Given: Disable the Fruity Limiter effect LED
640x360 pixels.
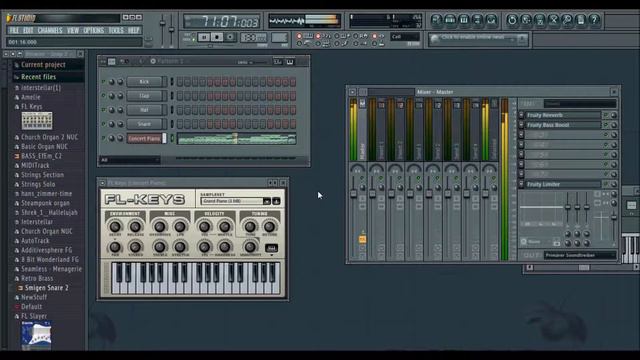Looking at the screenshot, I should coord(606,184).
